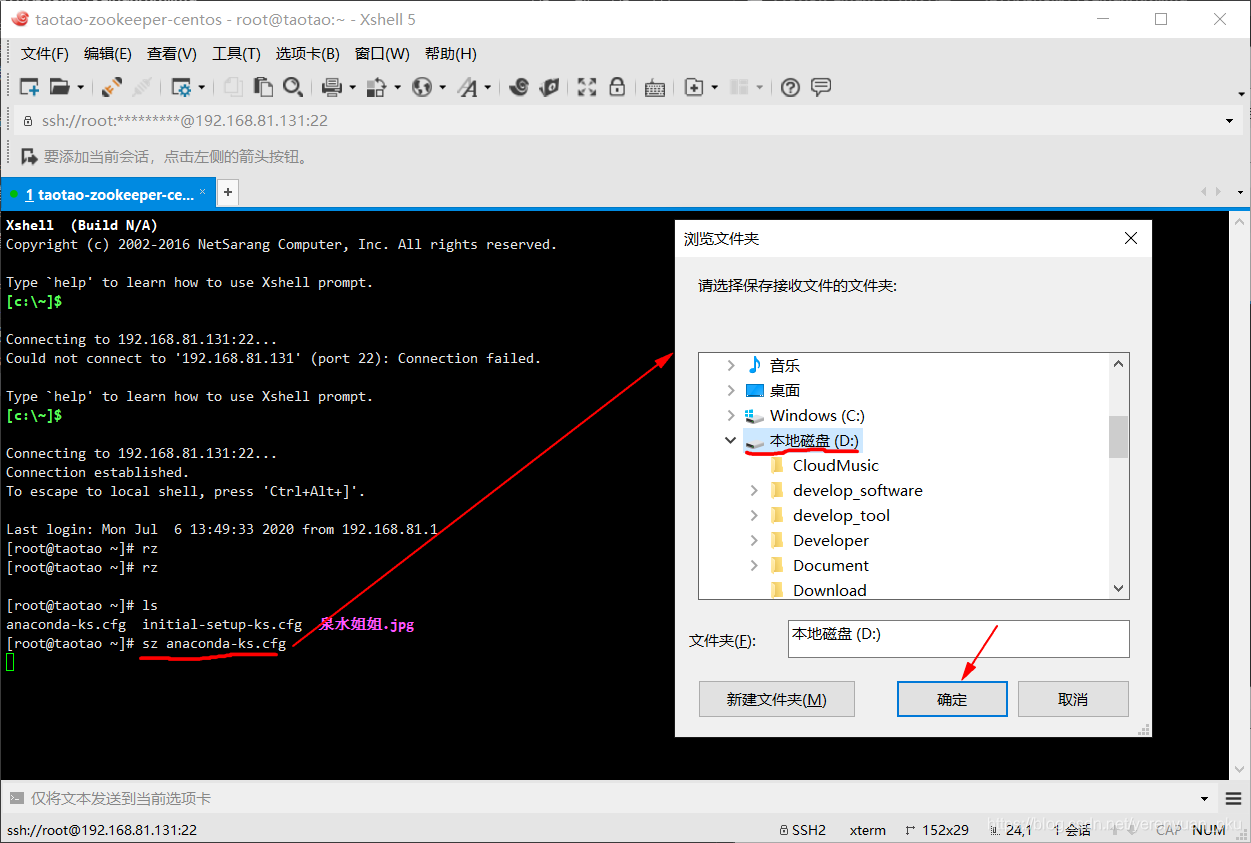Expand the Windows (C:) drive node
Image resolution: width=1251 pixels, height=843 pixels.
point(731,415)
